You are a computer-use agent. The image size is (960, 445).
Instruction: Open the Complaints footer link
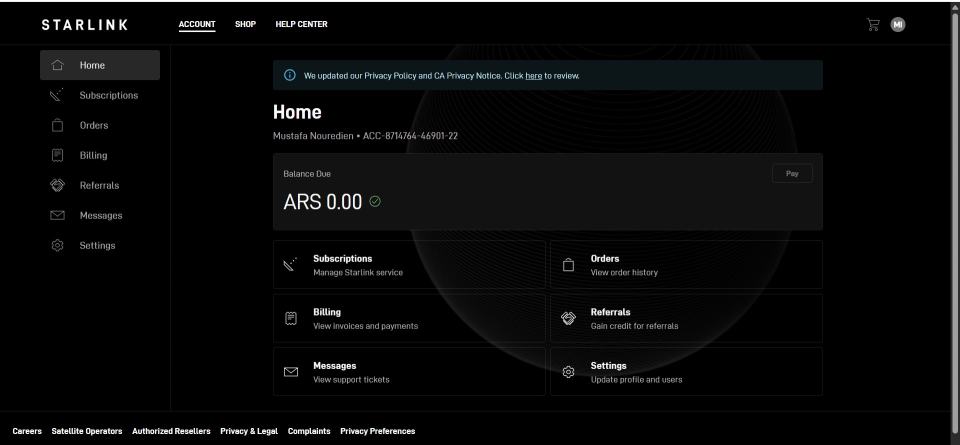(309, 431)
